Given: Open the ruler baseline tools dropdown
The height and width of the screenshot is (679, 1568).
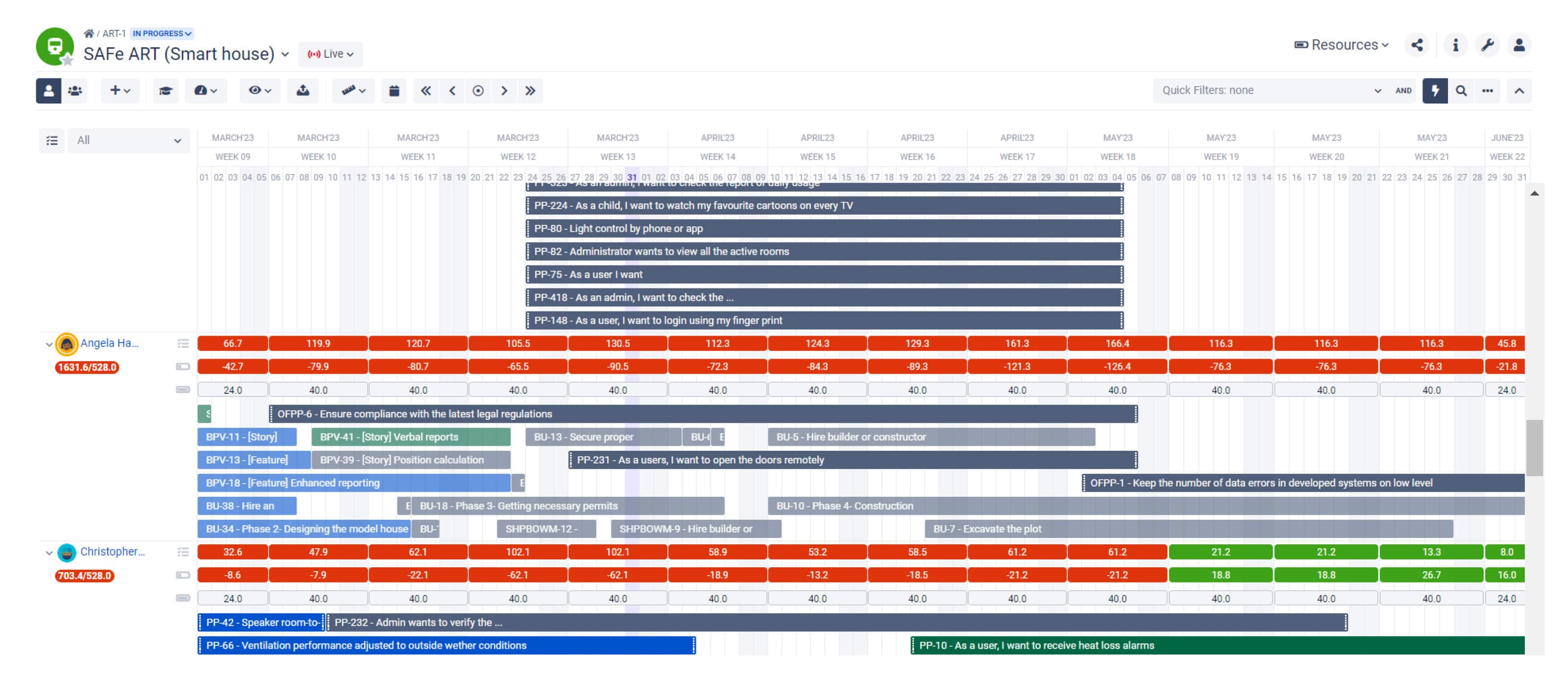Looking at the screenshot, I should coord(353,91).
